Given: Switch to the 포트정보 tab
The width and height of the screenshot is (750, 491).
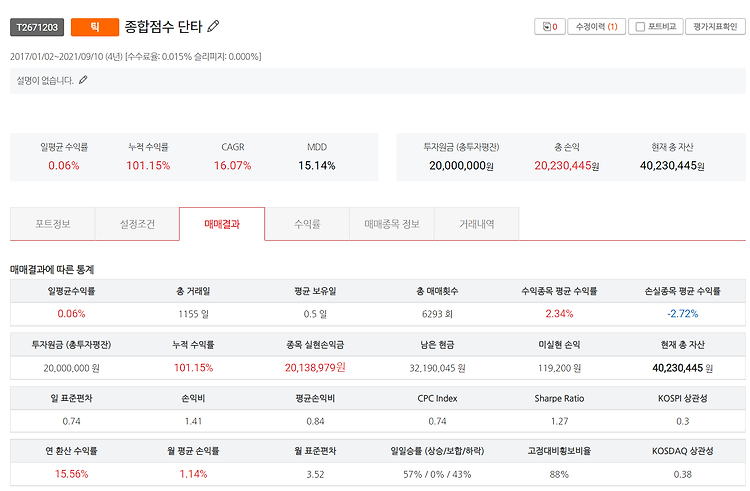Looking at the screenshot, I should click(x=53, y=224).
